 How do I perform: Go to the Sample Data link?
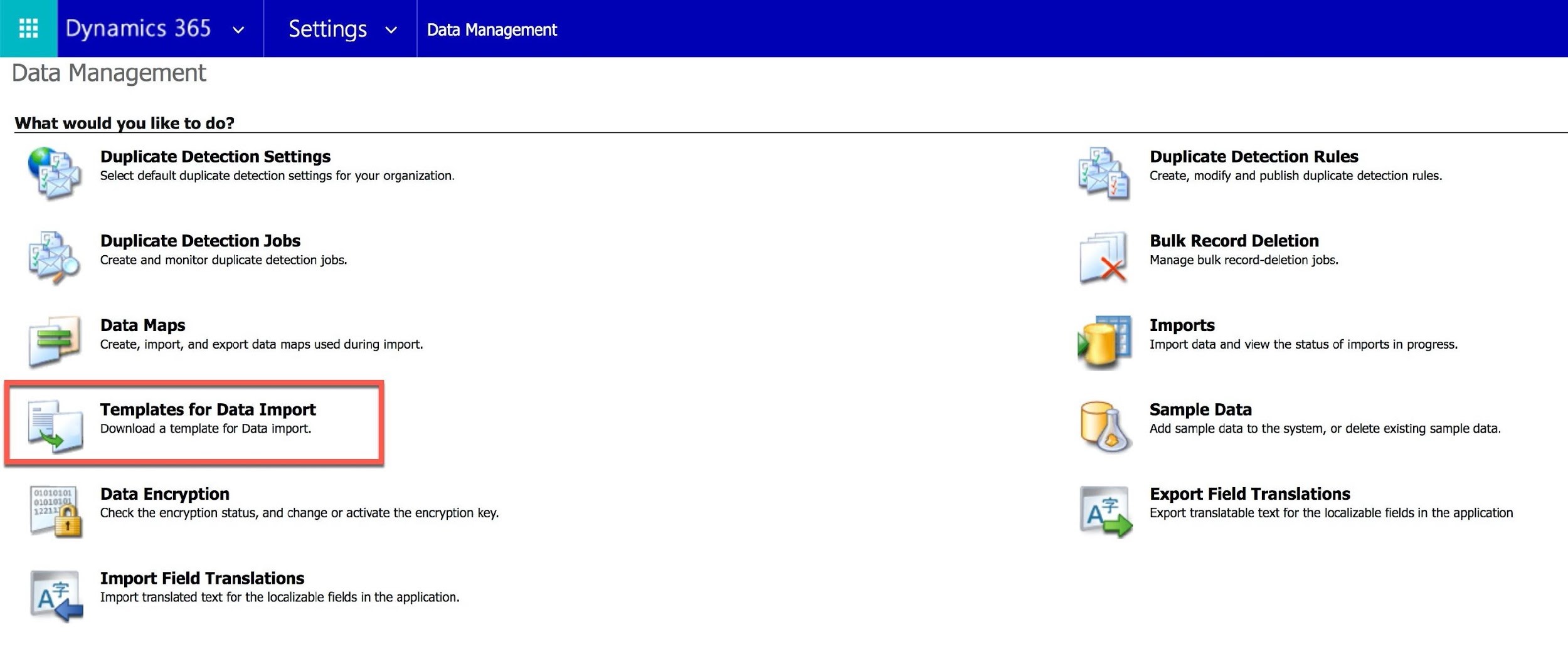pyautogui.click(x=1200, y=409)
